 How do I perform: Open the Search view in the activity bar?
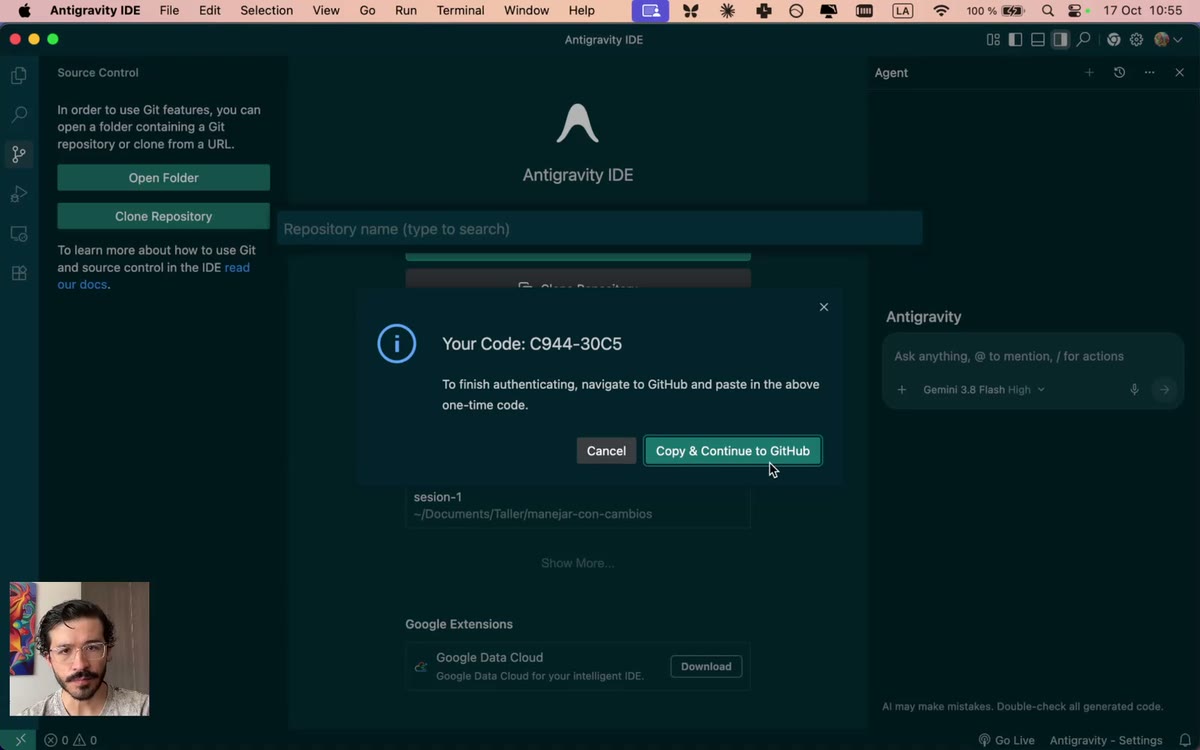pos(18,115)
